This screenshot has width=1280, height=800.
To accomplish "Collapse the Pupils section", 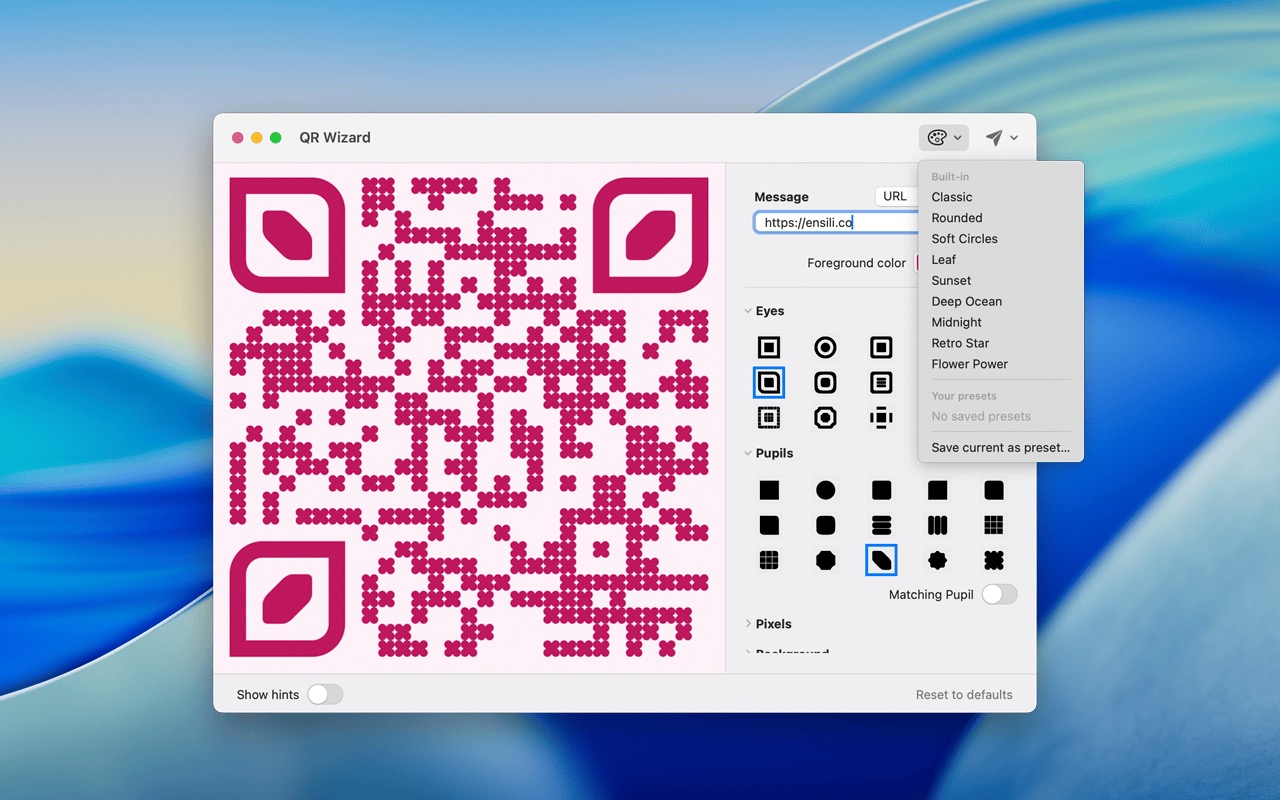I will point(748,453).
